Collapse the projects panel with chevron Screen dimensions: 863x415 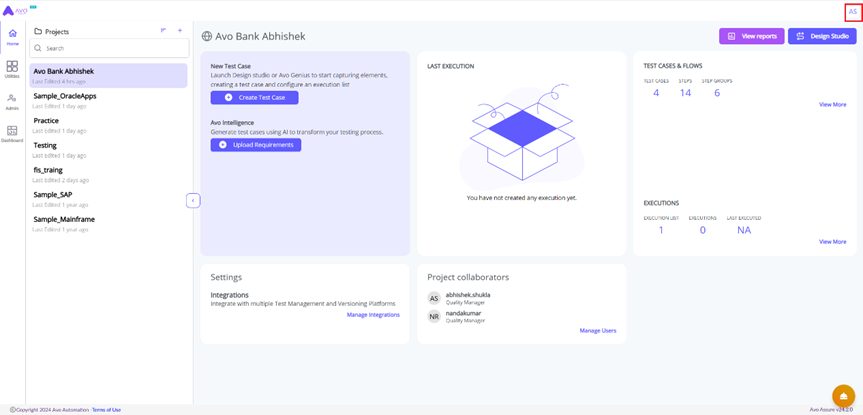pos(193,201)
